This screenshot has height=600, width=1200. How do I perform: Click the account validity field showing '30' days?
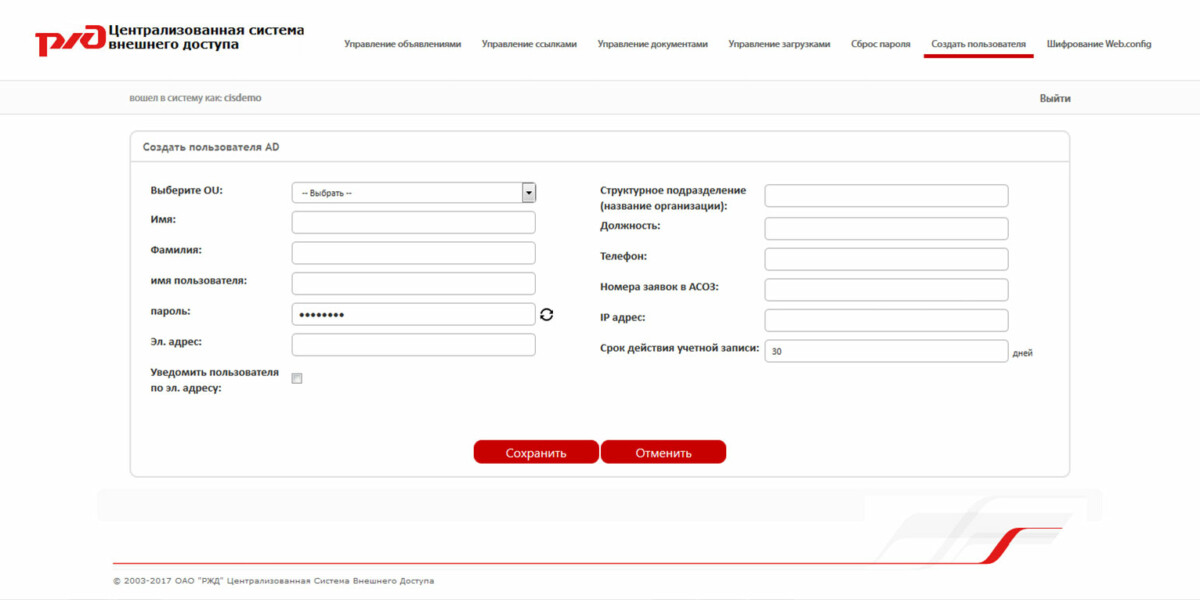tap(885, 351)
